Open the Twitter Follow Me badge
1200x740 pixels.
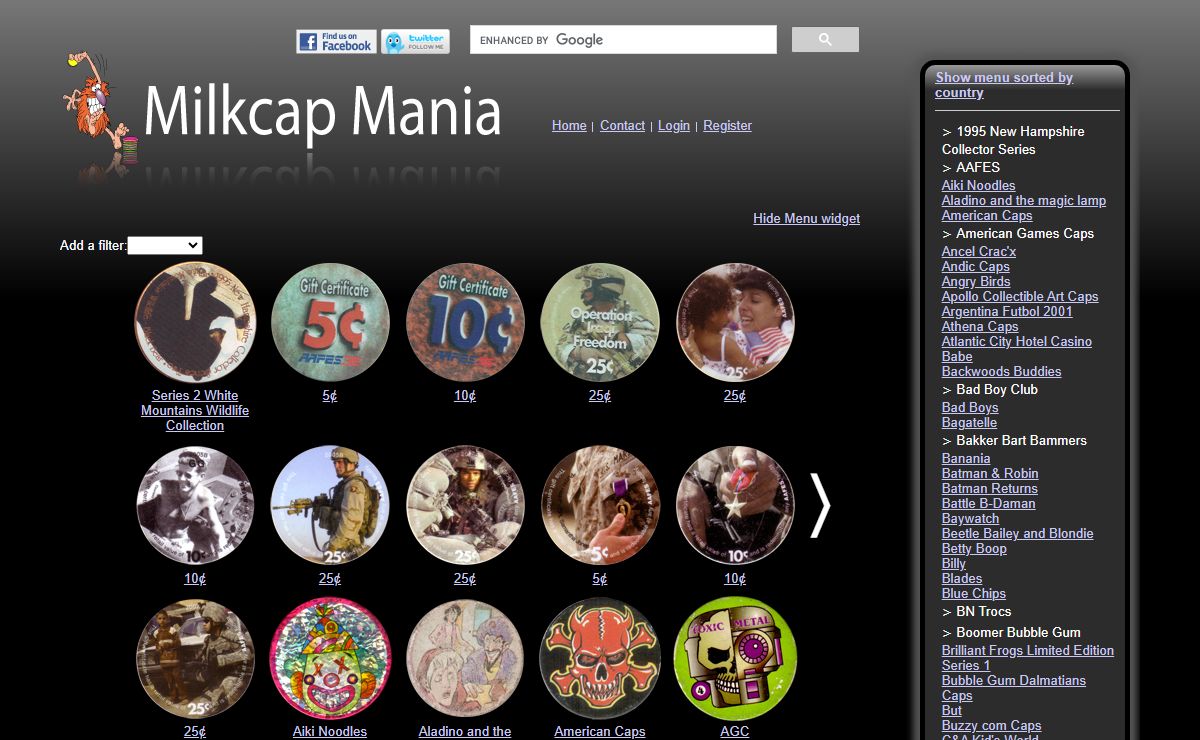click(x=415, y=42)
